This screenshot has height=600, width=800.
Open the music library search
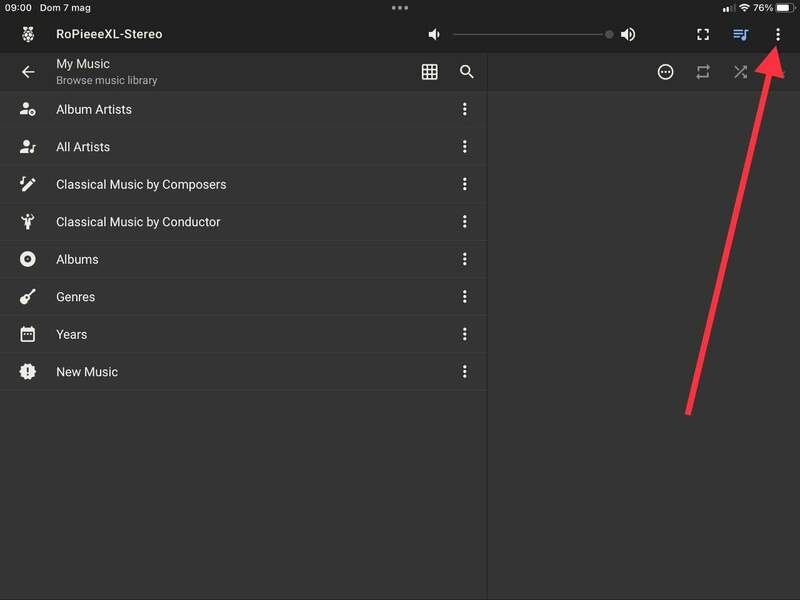[466, 72]
